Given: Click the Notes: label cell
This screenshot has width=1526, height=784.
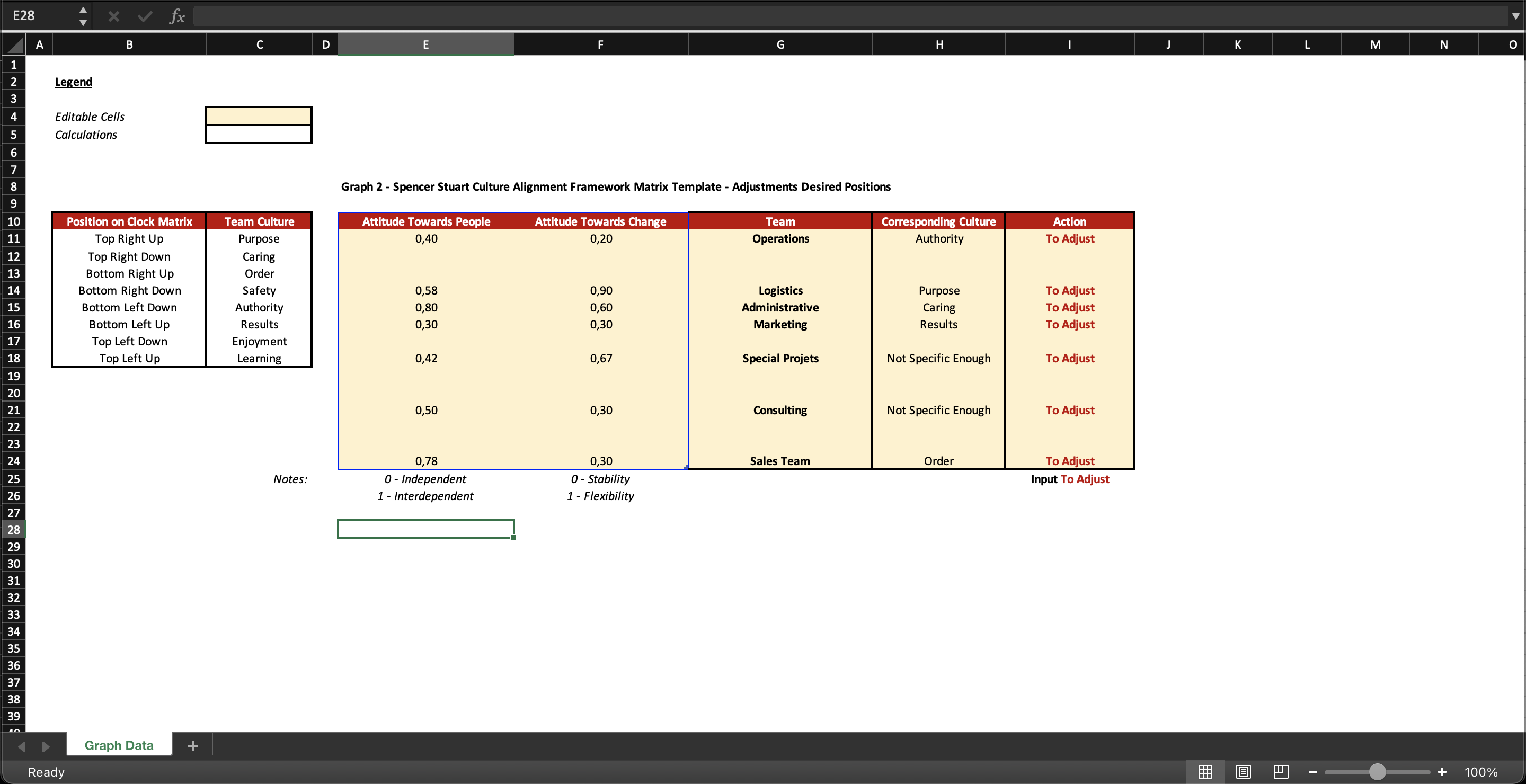Looking at the screenshot, I should (x=290, y=479).
